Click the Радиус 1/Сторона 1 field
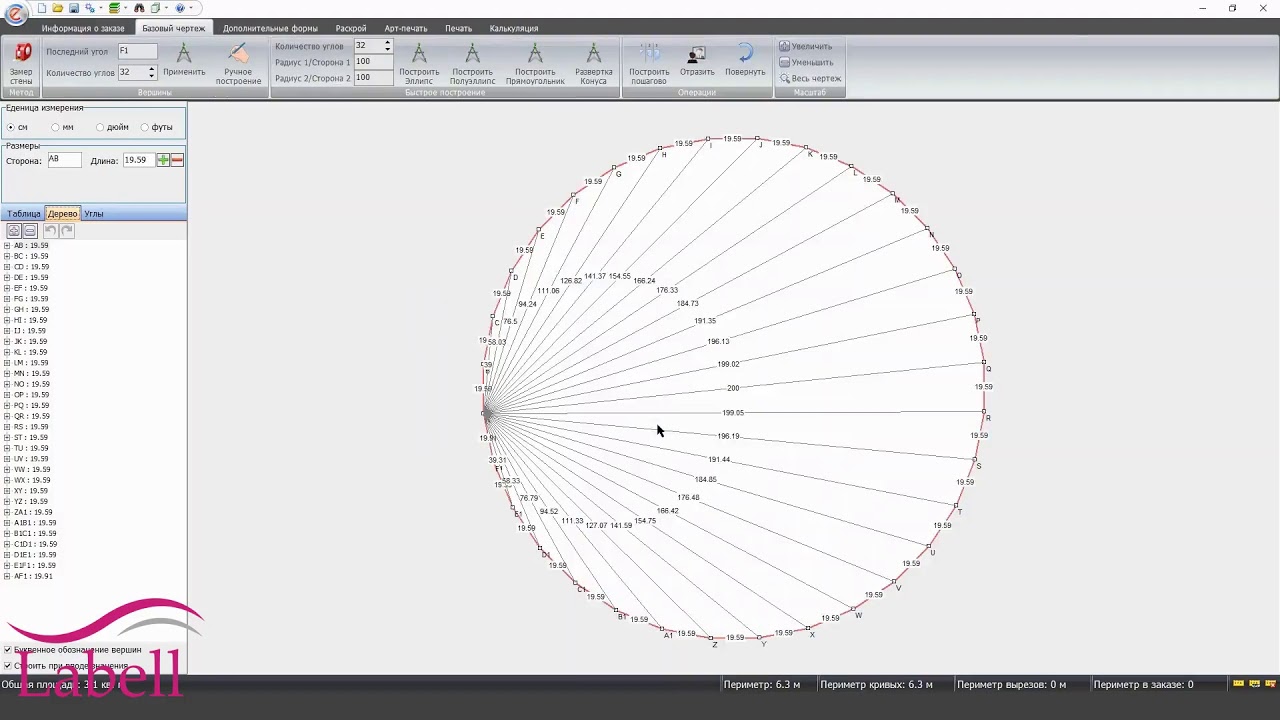This screenshot has width=1280, height=720. 373,62
